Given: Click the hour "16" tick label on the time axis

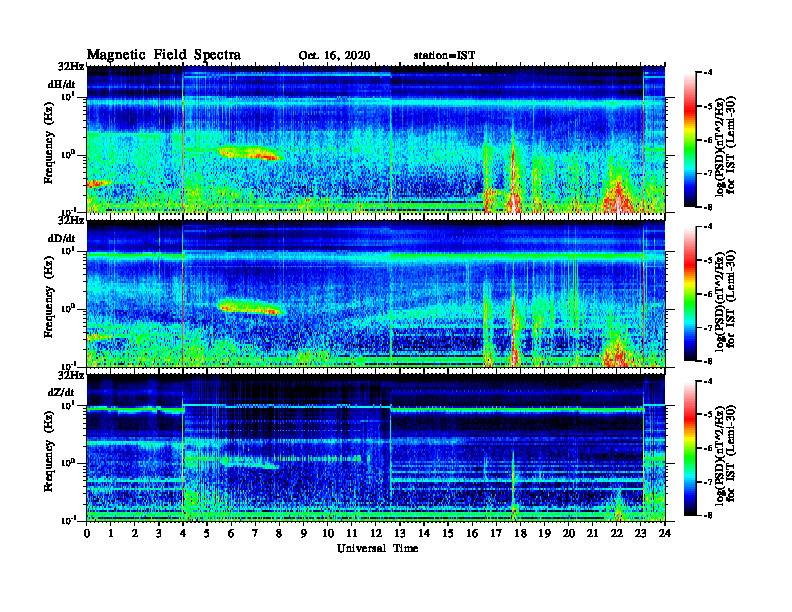Looking at the screenshot, I should (x=472, y=534).
